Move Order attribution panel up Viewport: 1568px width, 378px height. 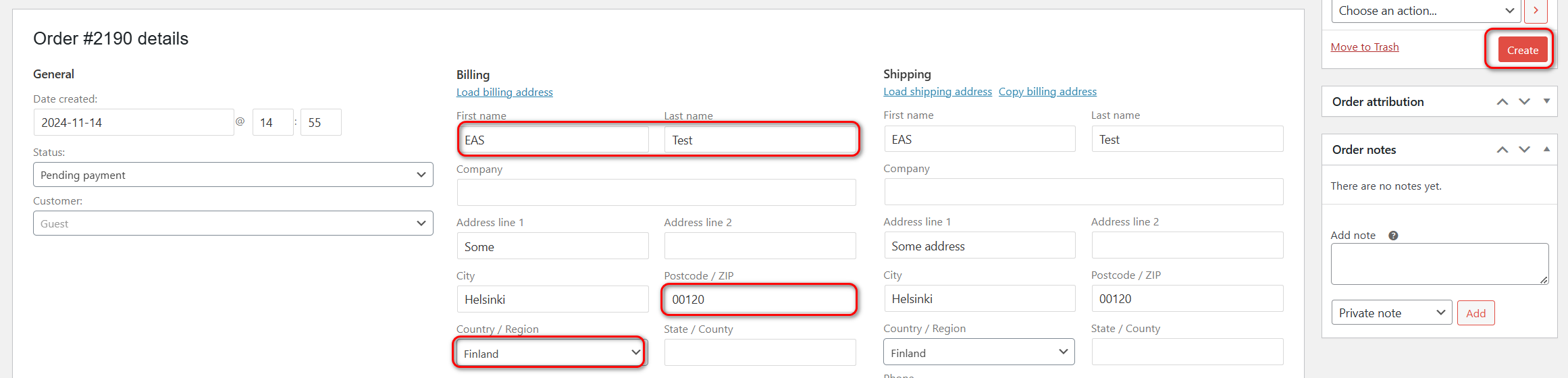pos(1502,102)
